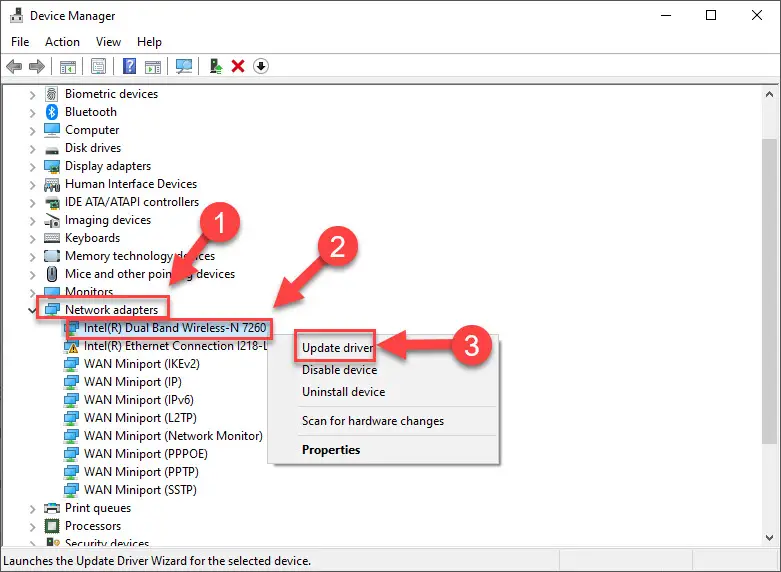Image resolution: width=781 pixels, height=572 pixels.
Task: Open the Action menu
Action: click(x=62, y=42)
